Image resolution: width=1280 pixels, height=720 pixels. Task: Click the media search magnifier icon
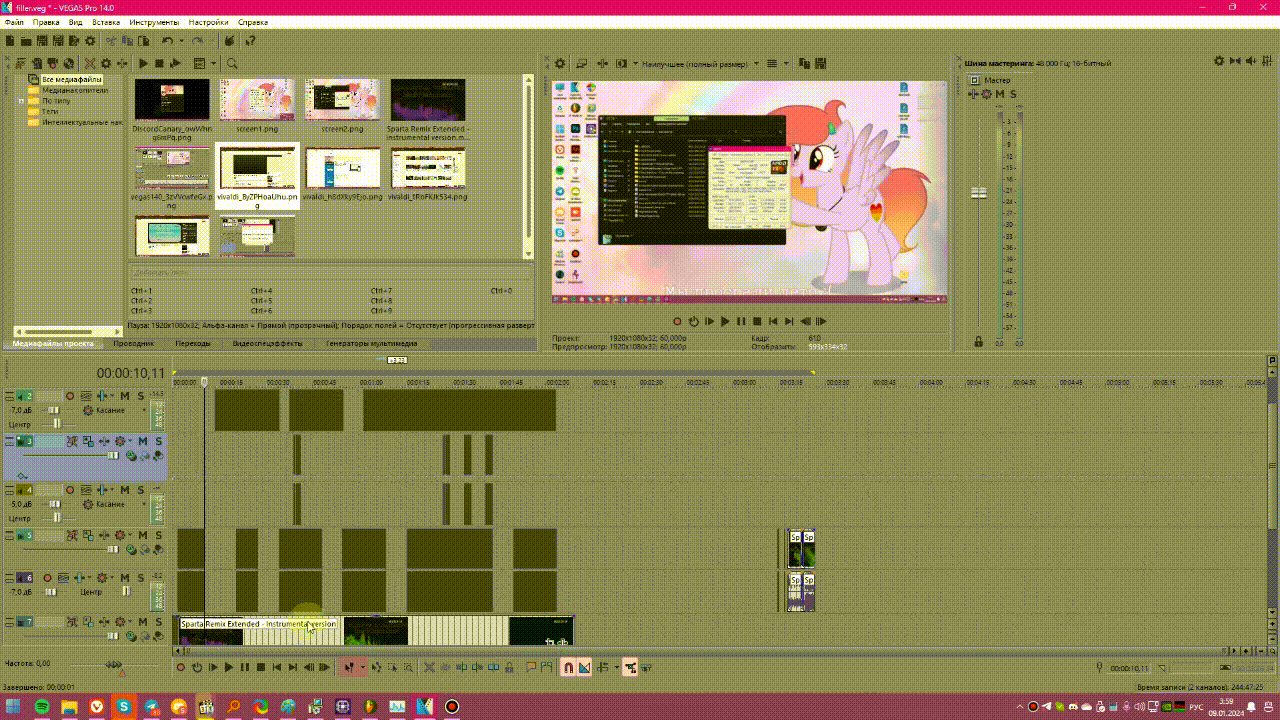click(x=232, y=63)
